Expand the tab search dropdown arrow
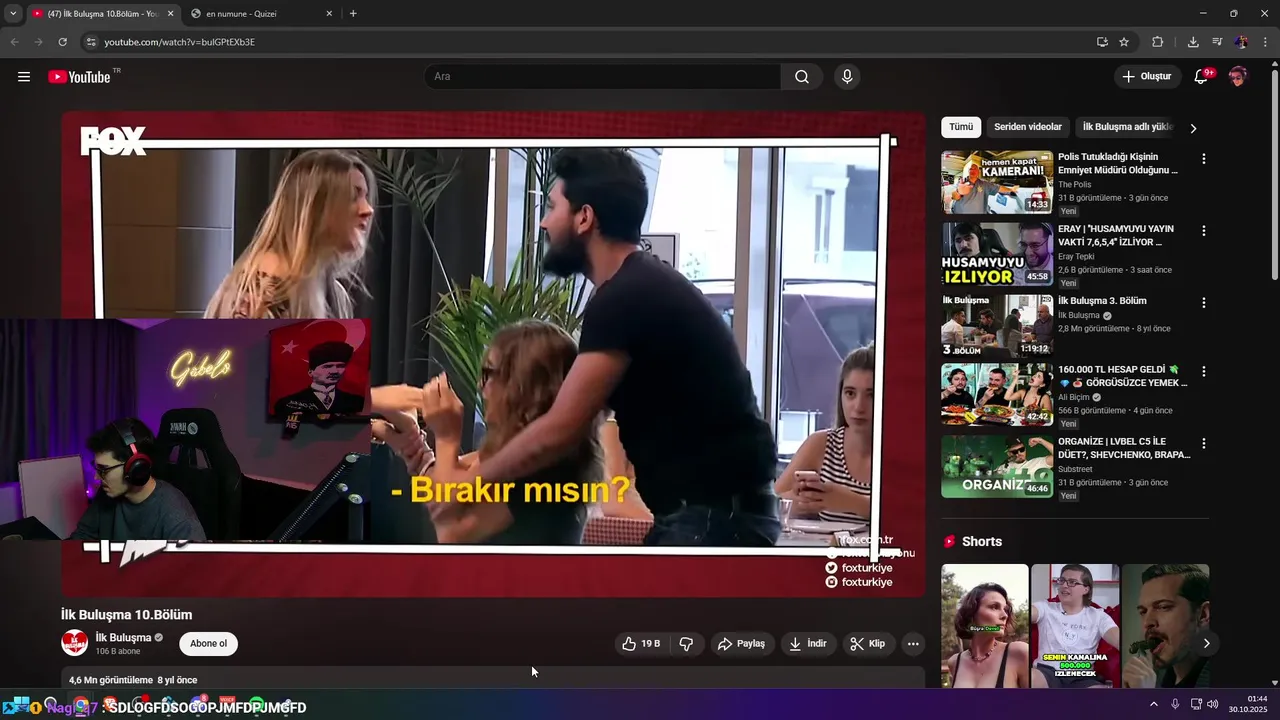Screen dimensions: 1280x720 click(x=12, y=14)
